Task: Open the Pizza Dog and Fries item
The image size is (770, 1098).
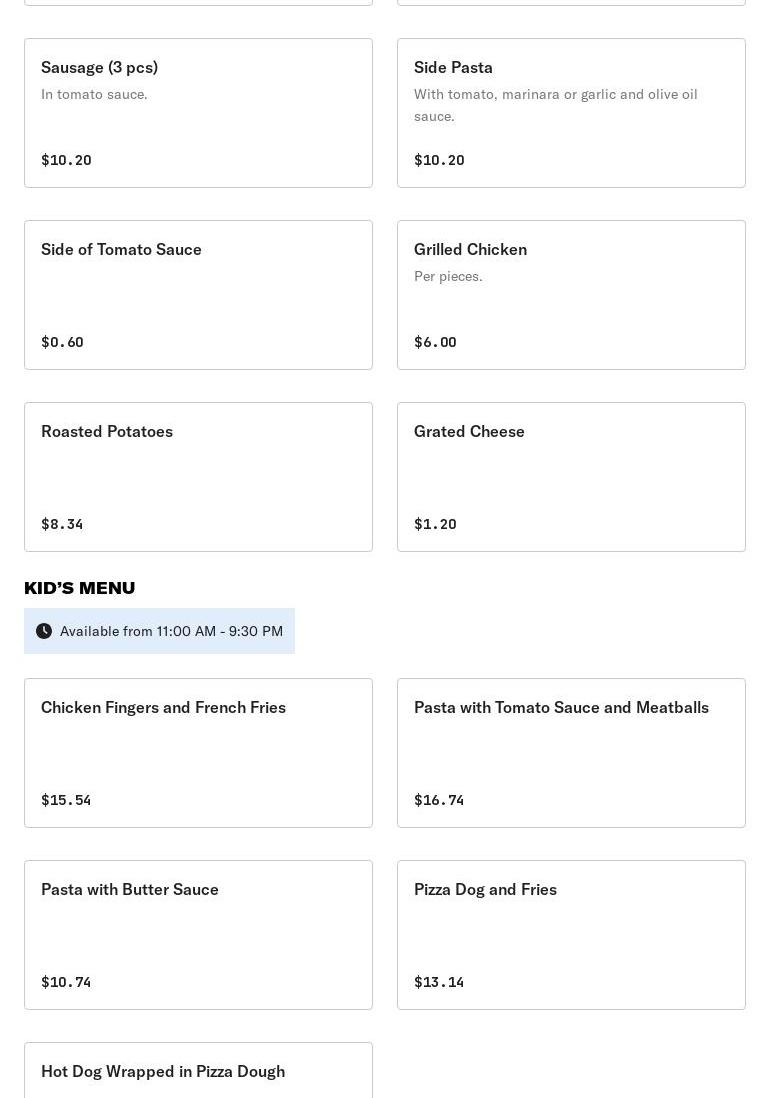Action: (x=571, y=934)
